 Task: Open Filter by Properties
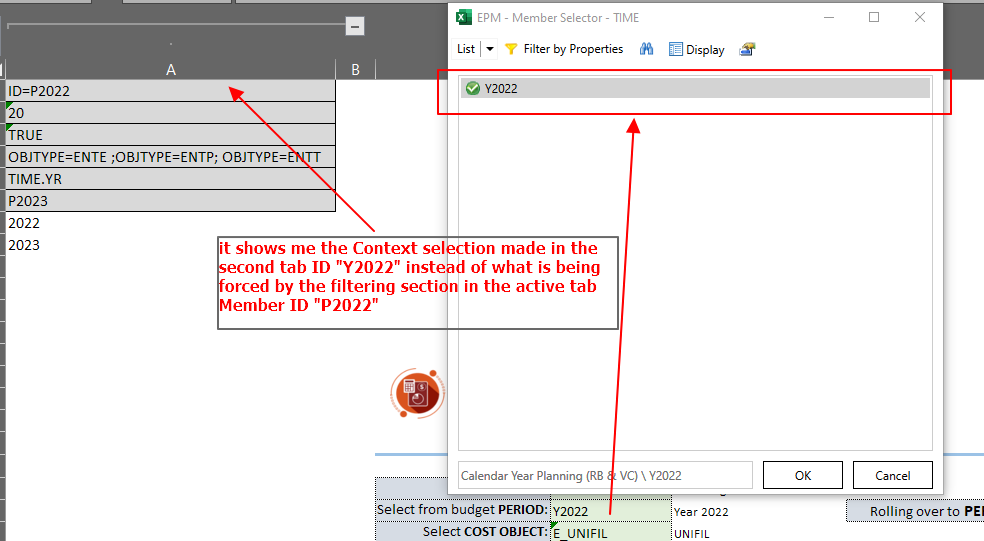(x=564, y=49)
